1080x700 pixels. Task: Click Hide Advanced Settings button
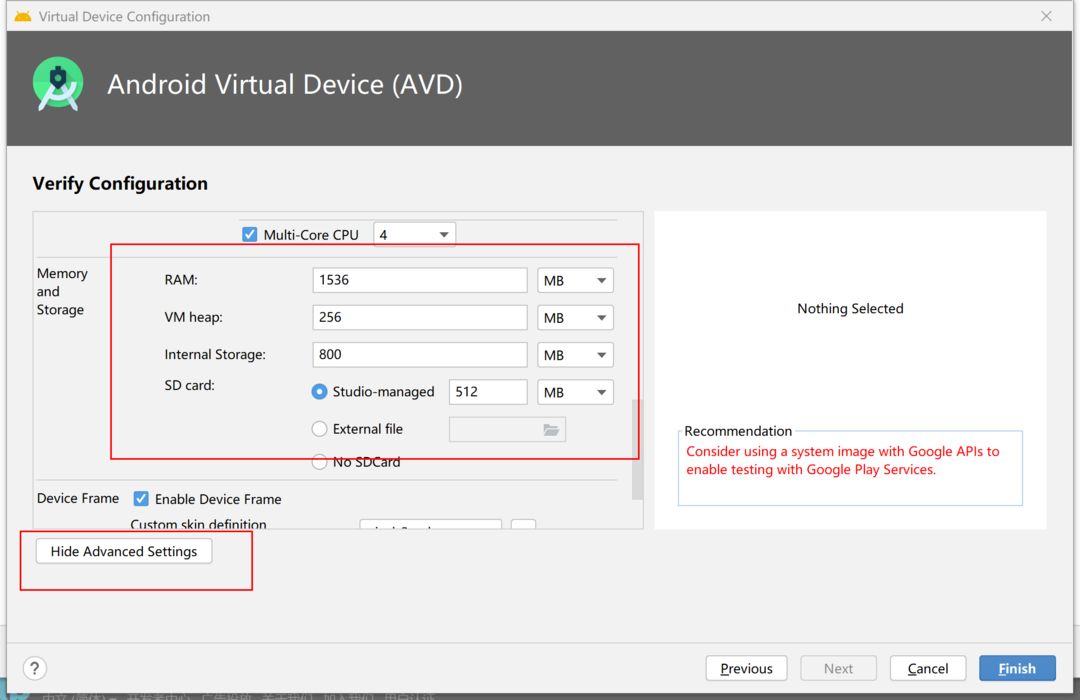124,551
